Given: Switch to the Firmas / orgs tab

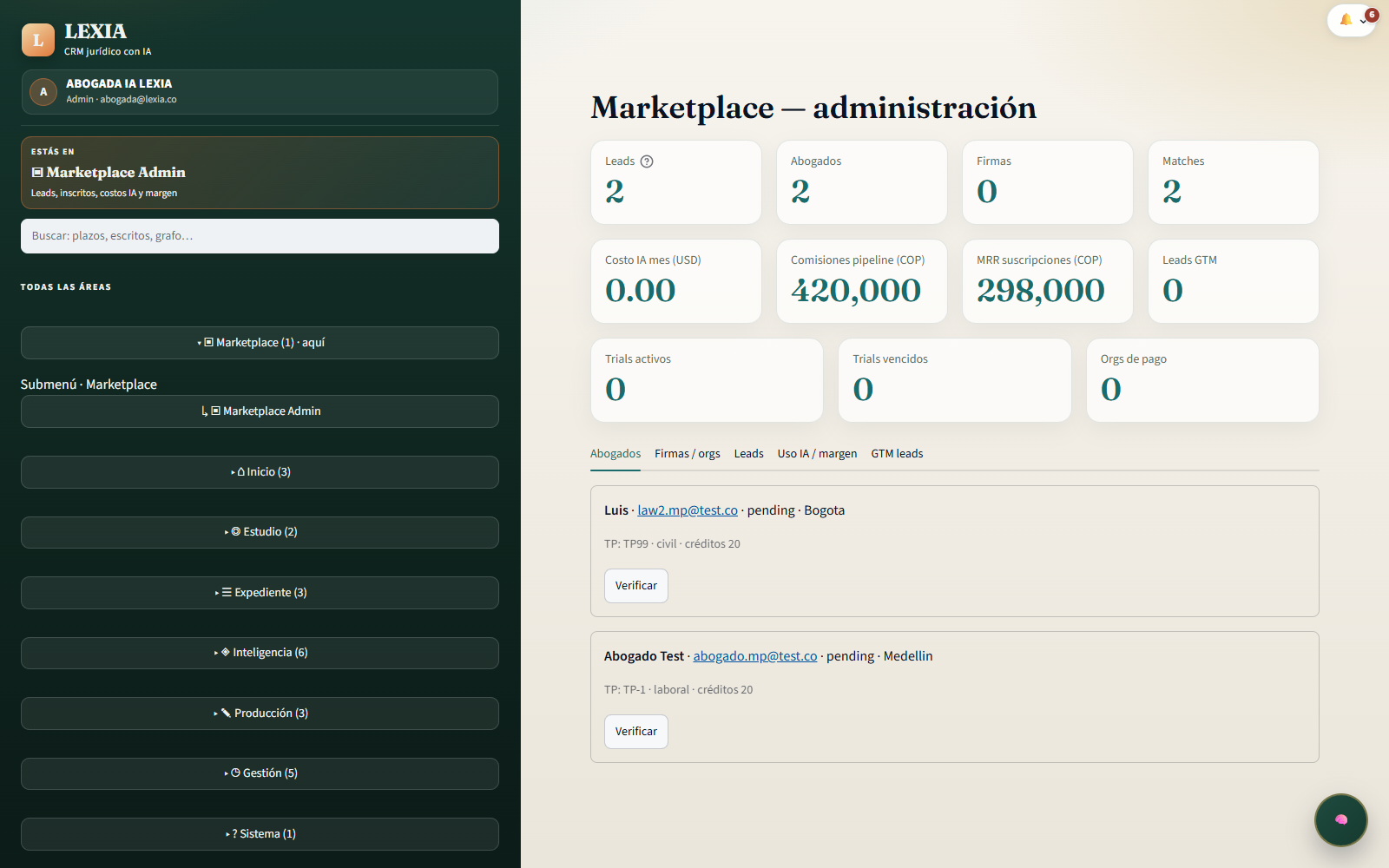Looking at the screenshot, I should 688,454.
